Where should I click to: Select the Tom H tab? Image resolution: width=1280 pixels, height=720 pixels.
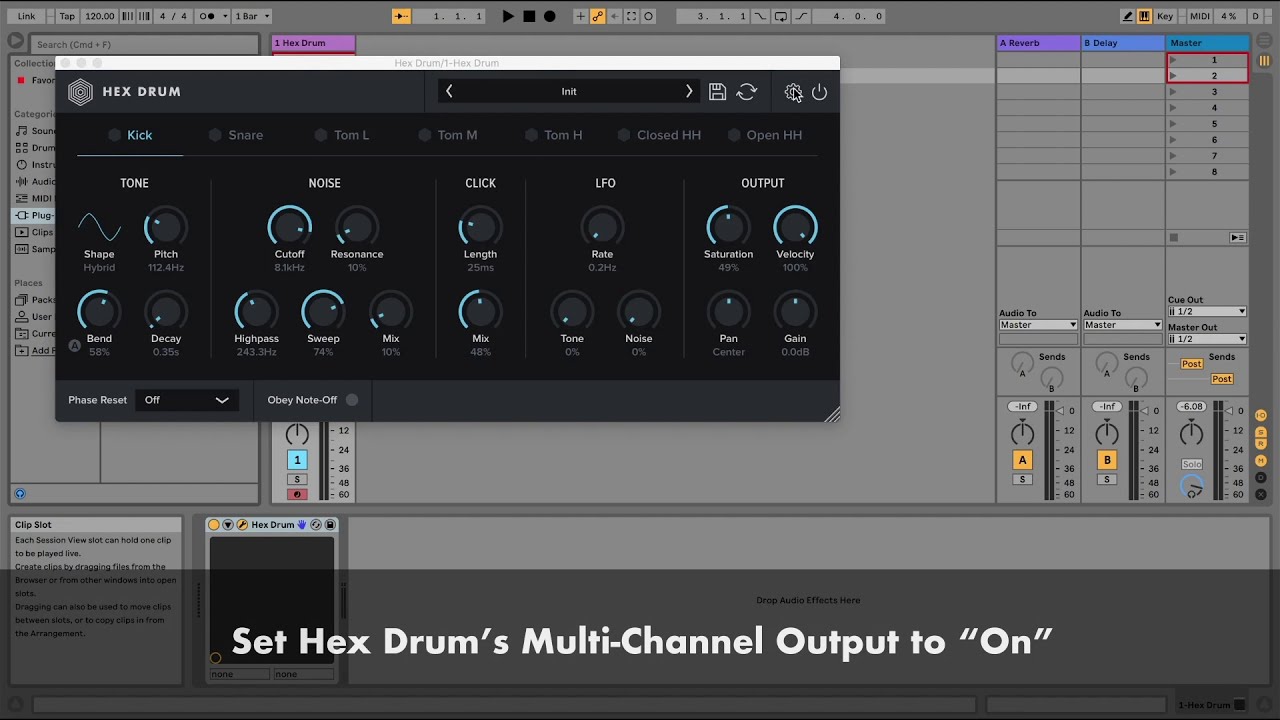[554, 135]
